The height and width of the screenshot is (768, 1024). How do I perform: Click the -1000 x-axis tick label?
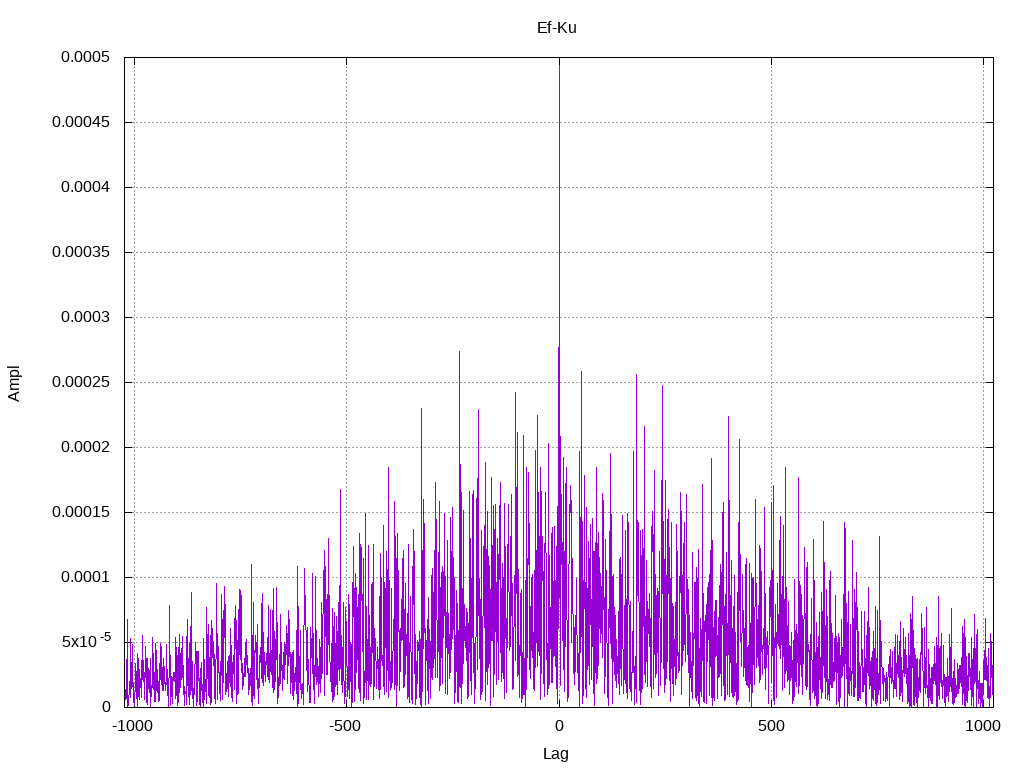click(133, 726)
